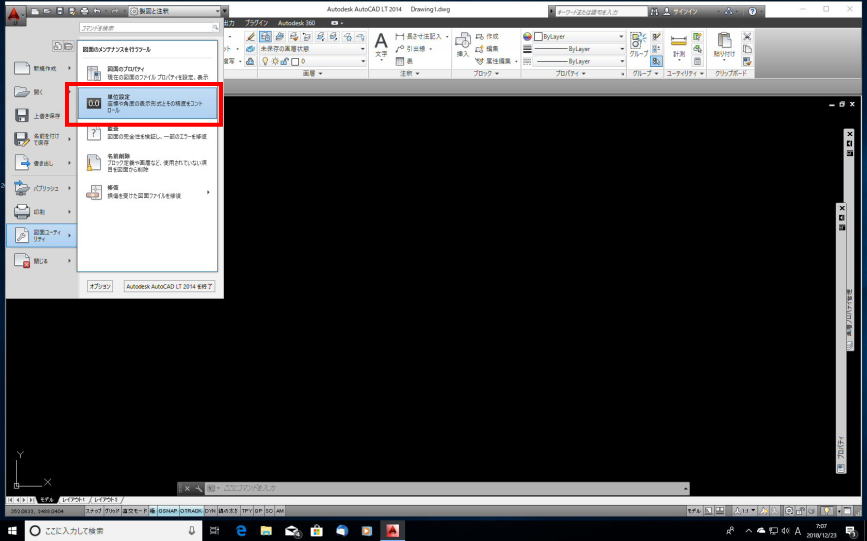This screenshot has width=867, height=541.
Task: Expand the 名前を付けて保存 submenu arrow
Action: pyautogui.click(x=70, y=139)
